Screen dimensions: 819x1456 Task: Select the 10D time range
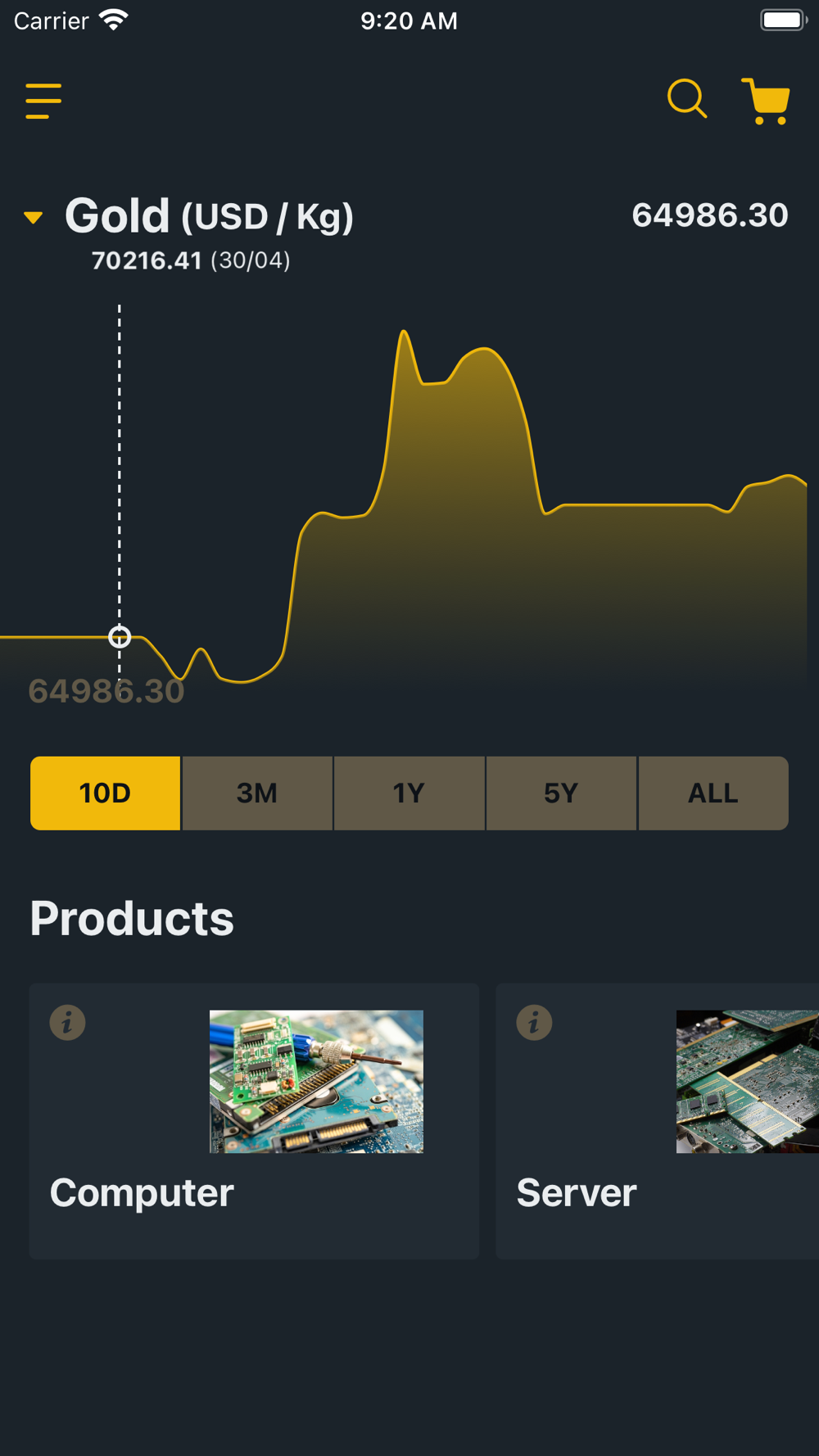[105, 793]
